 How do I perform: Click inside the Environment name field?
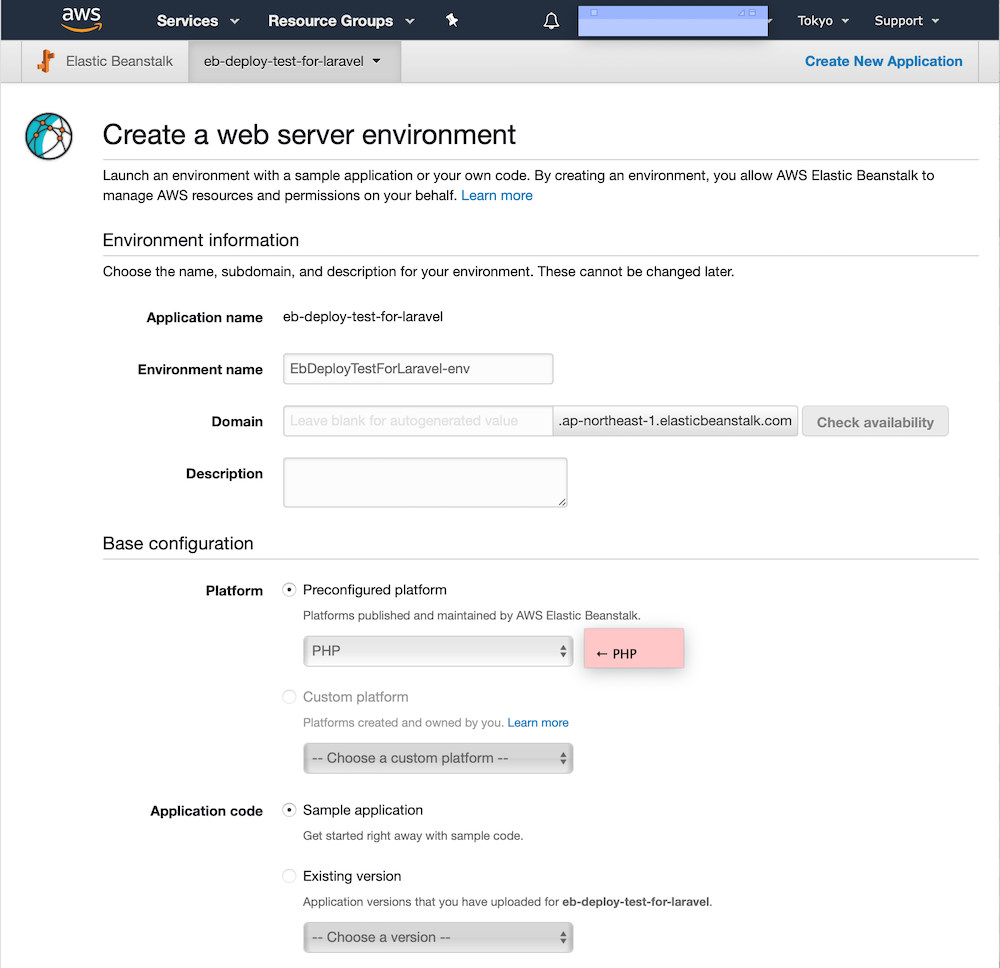click(x=417, y=369)
